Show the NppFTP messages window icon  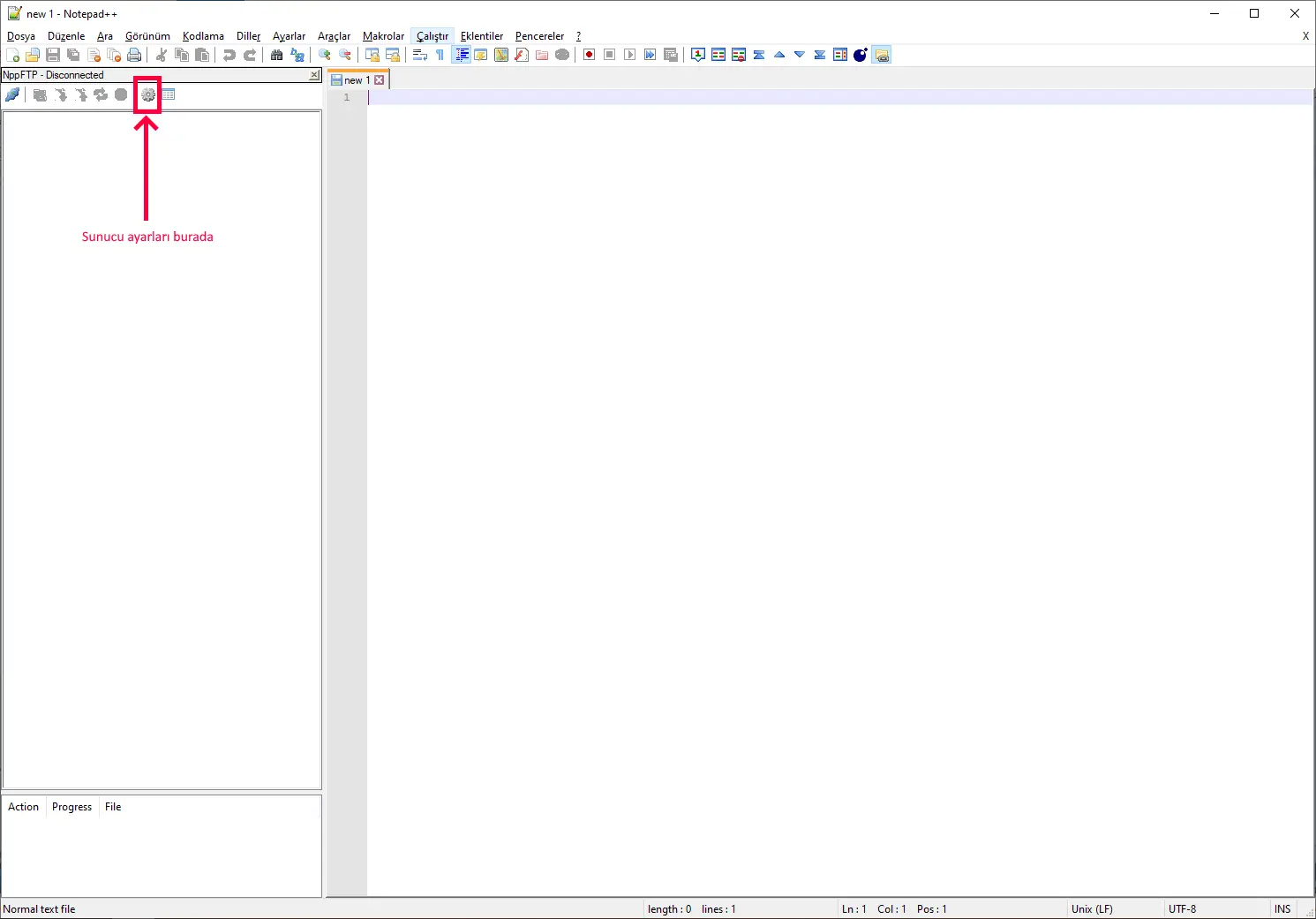(x=168, y=94)
